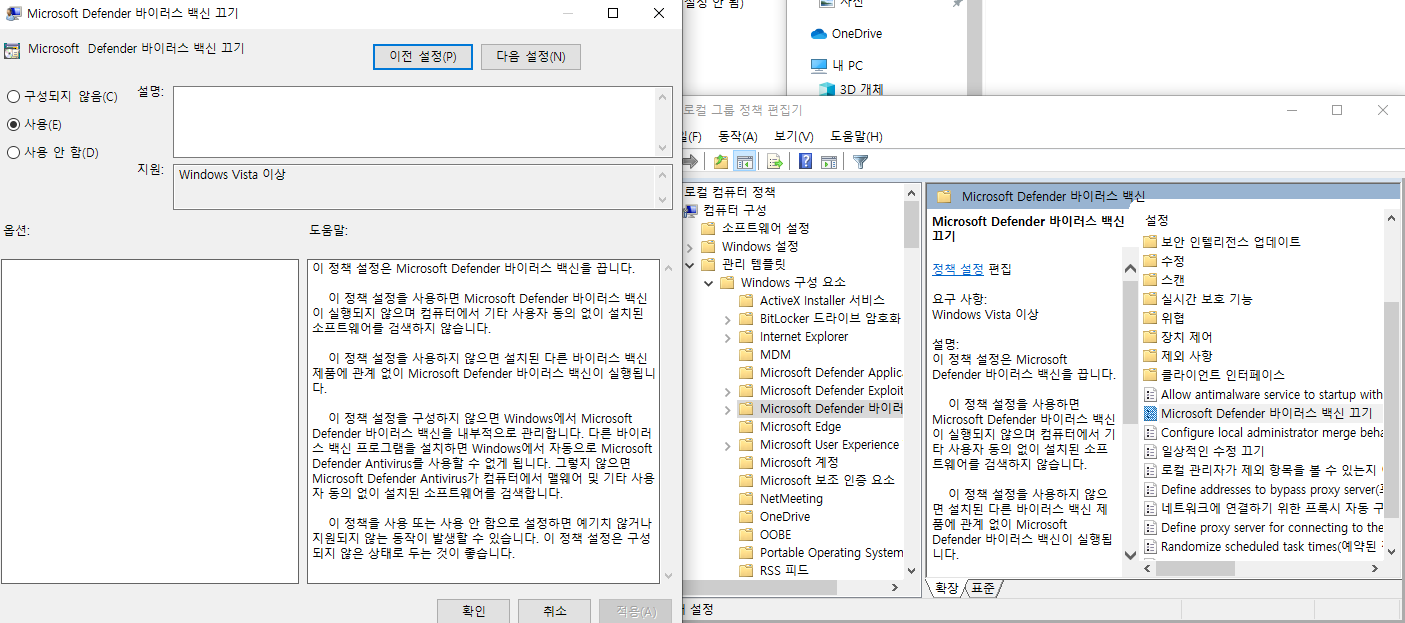Expand the BitLocker 드라이브 암호화 node
1405x623 pixels.
(727, 318)
